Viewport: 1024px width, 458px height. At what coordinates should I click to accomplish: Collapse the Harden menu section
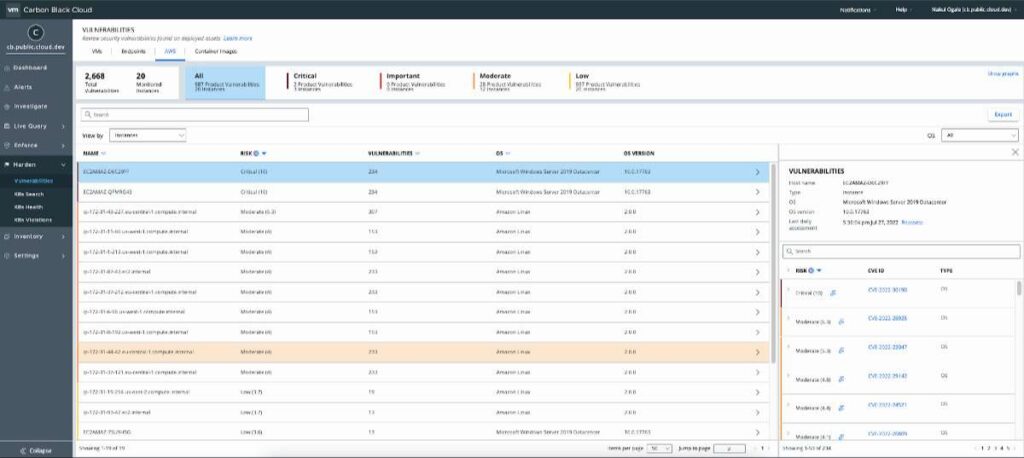[63, 165]
